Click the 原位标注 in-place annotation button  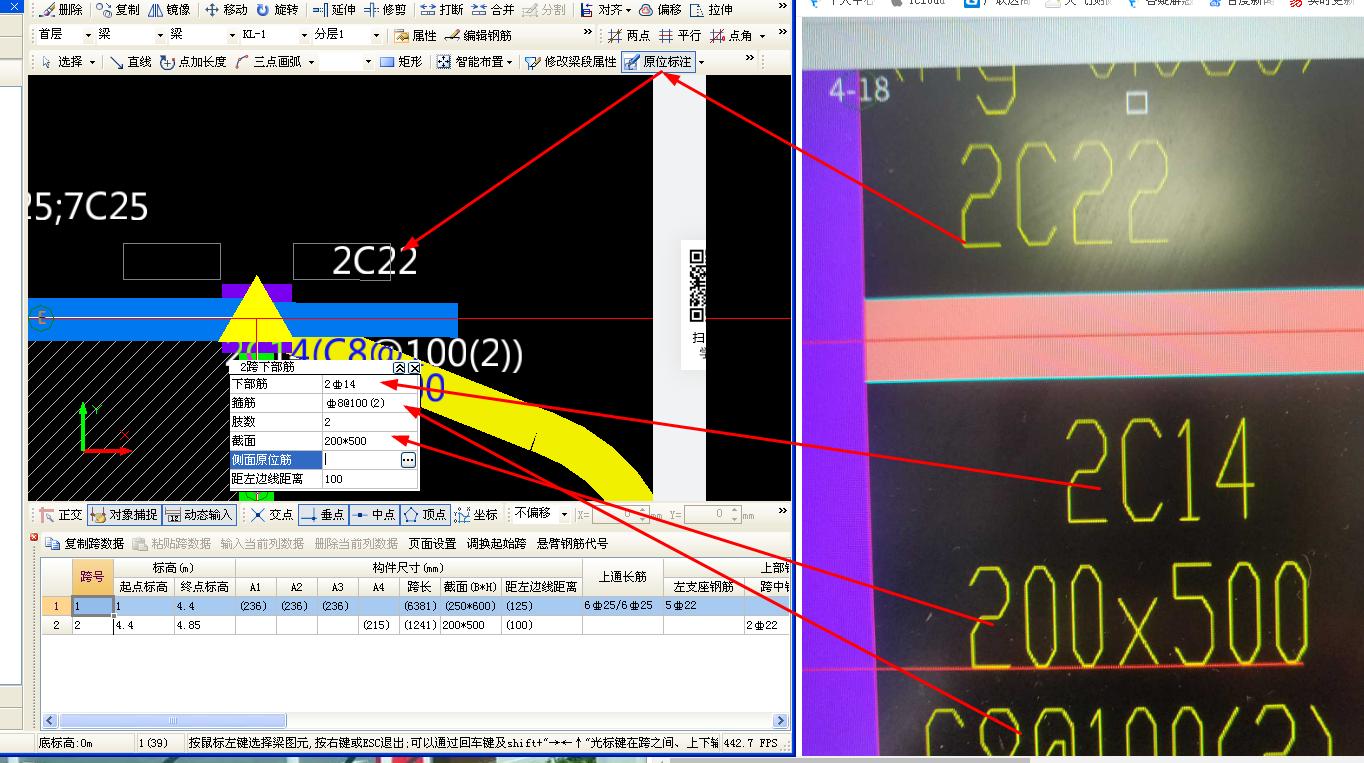point(657,62)
